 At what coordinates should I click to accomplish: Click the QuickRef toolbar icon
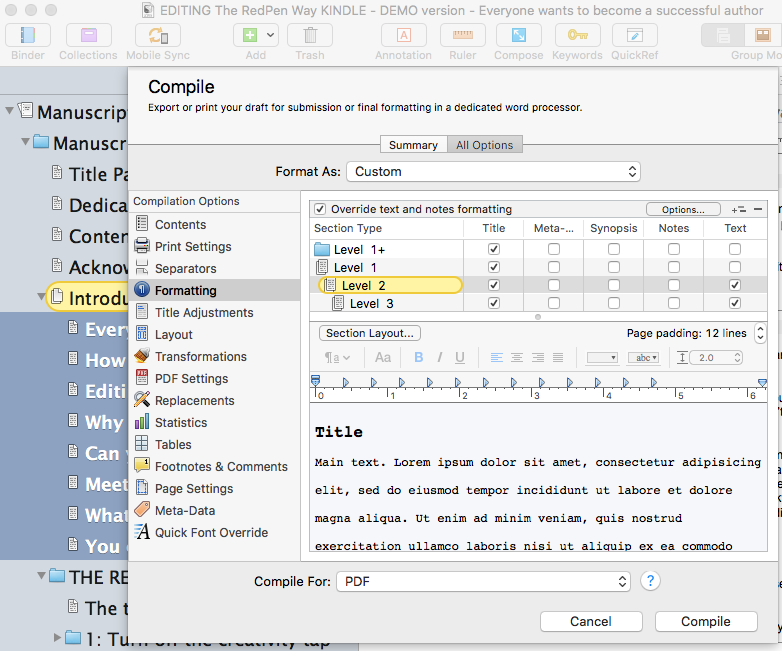634,35
